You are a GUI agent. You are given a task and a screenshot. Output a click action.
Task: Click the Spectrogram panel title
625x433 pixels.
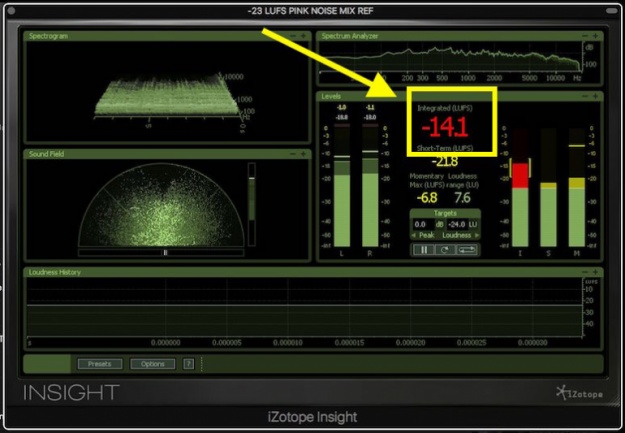[48, 36]
